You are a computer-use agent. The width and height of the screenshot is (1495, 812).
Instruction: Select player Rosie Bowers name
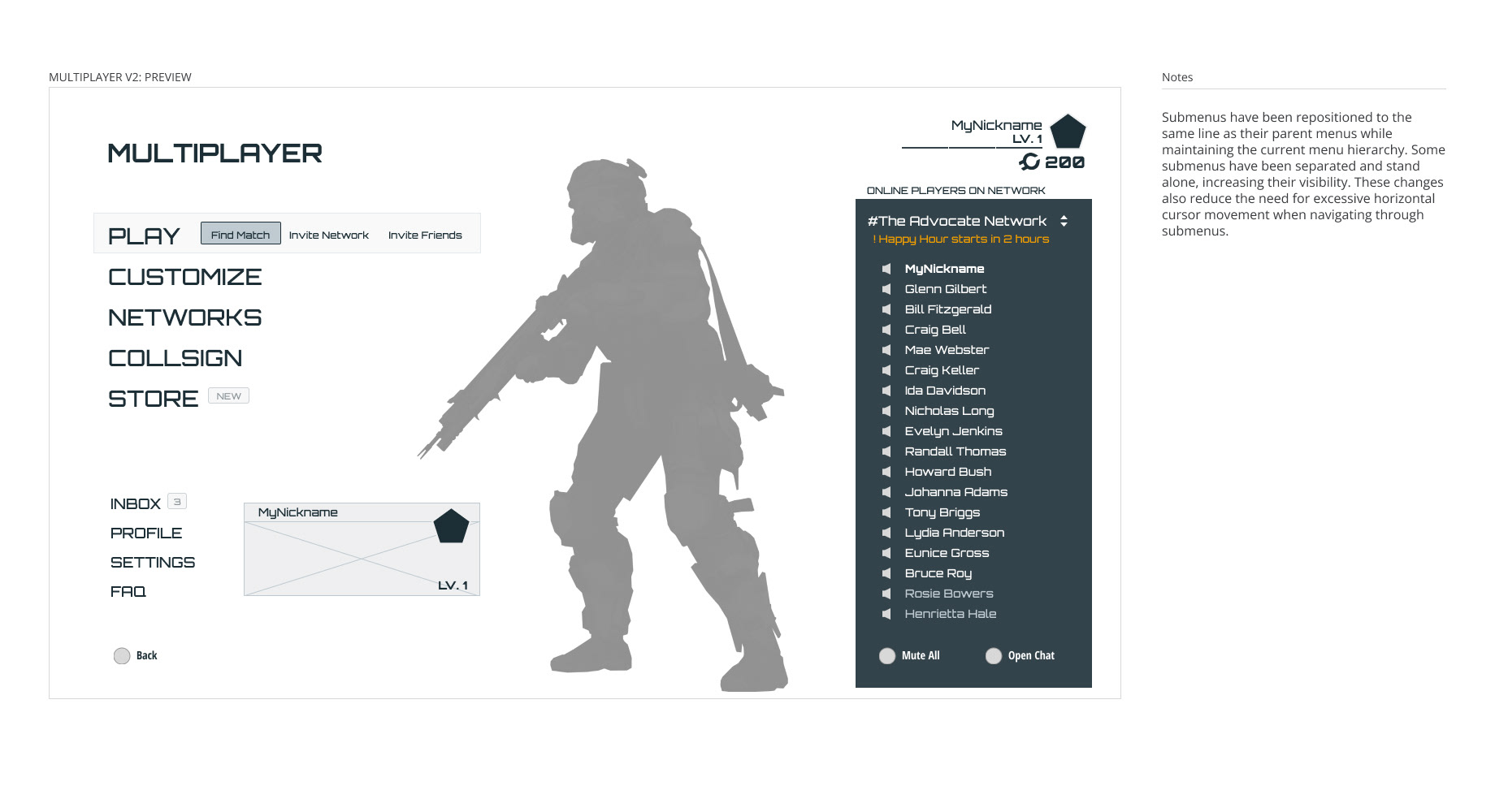click(x=949, y=594)
